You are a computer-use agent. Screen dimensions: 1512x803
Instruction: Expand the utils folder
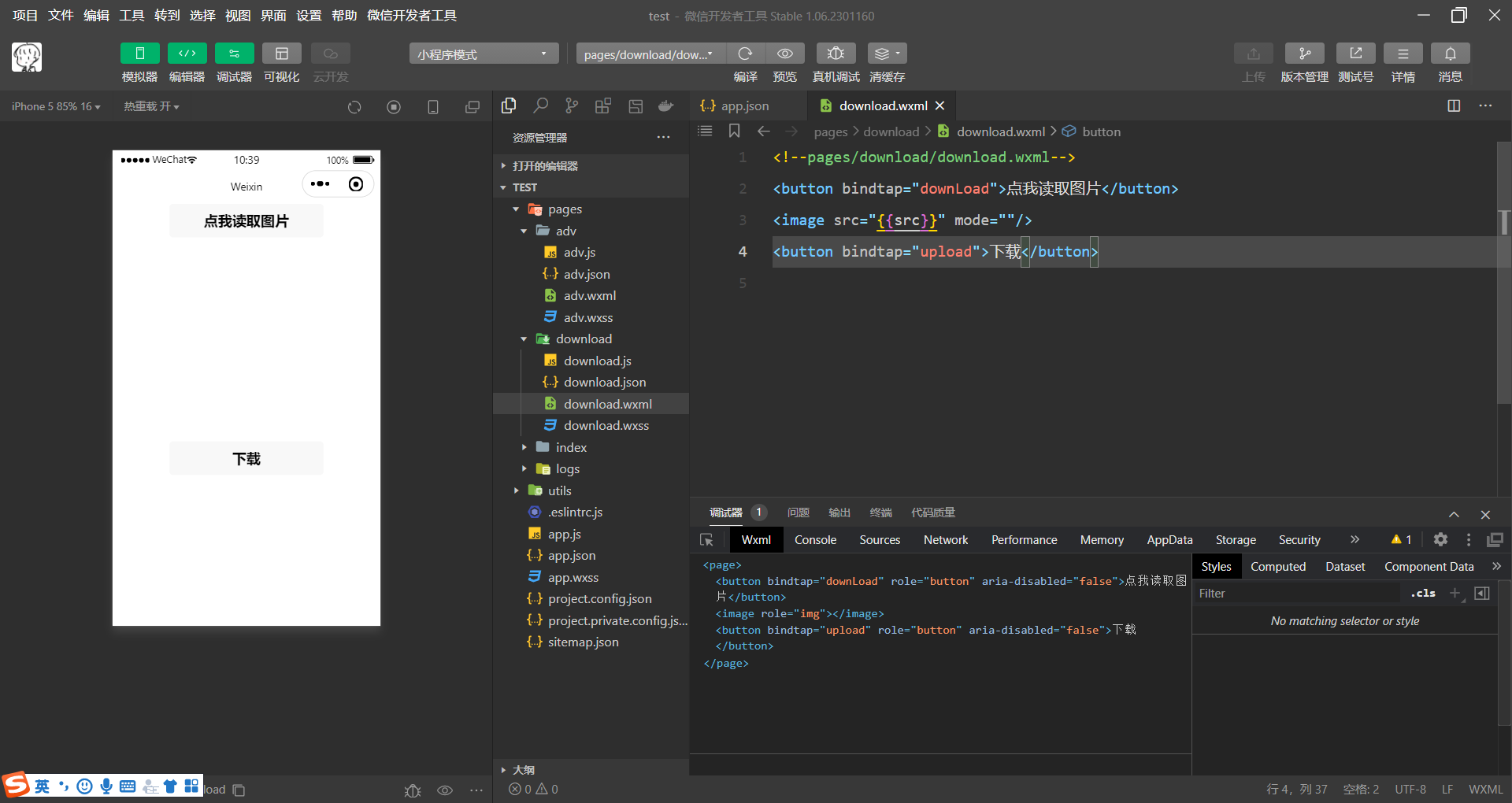(x=591, y=490)
